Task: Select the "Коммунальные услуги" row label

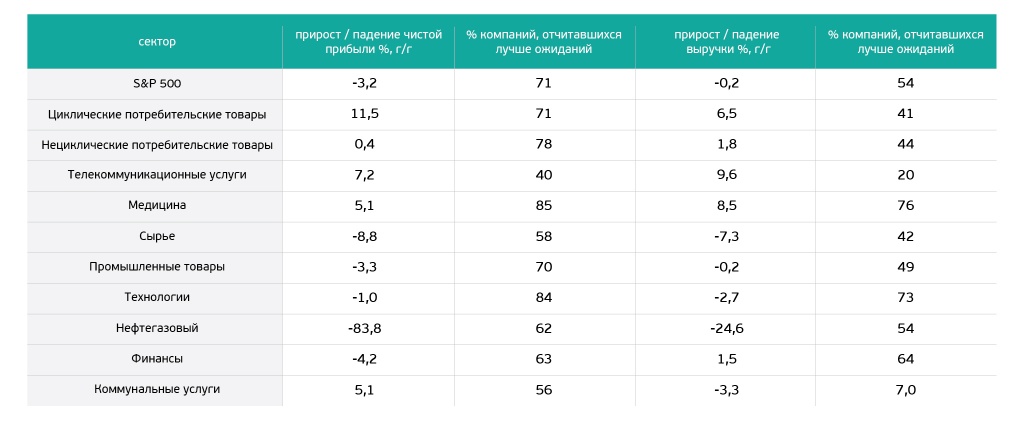Action: click(x=156, y=389)
